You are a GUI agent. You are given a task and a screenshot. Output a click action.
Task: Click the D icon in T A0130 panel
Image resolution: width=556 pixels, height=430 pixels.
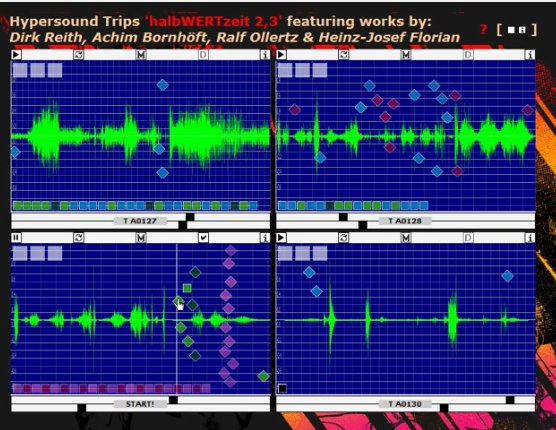pyautogui.click(x=468, y=238)
